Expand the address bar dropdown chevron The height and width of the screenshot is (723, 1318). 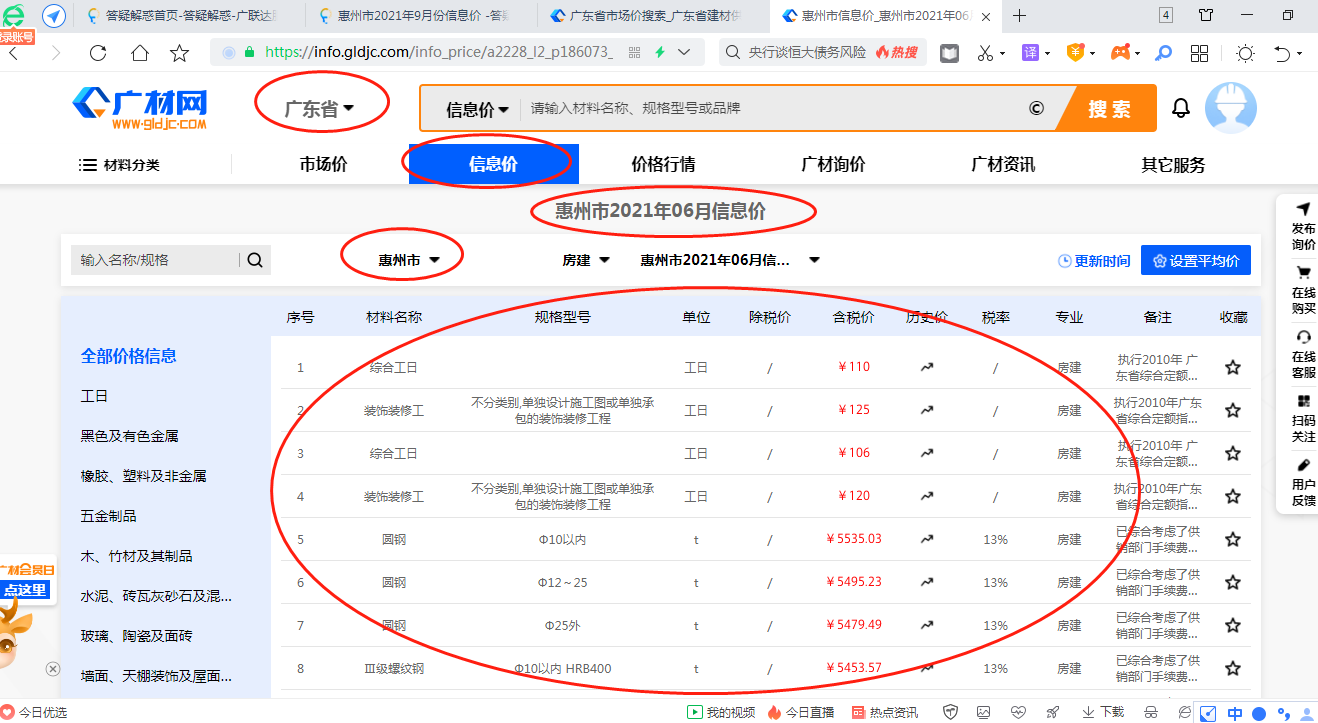click(x=684, y=52)
